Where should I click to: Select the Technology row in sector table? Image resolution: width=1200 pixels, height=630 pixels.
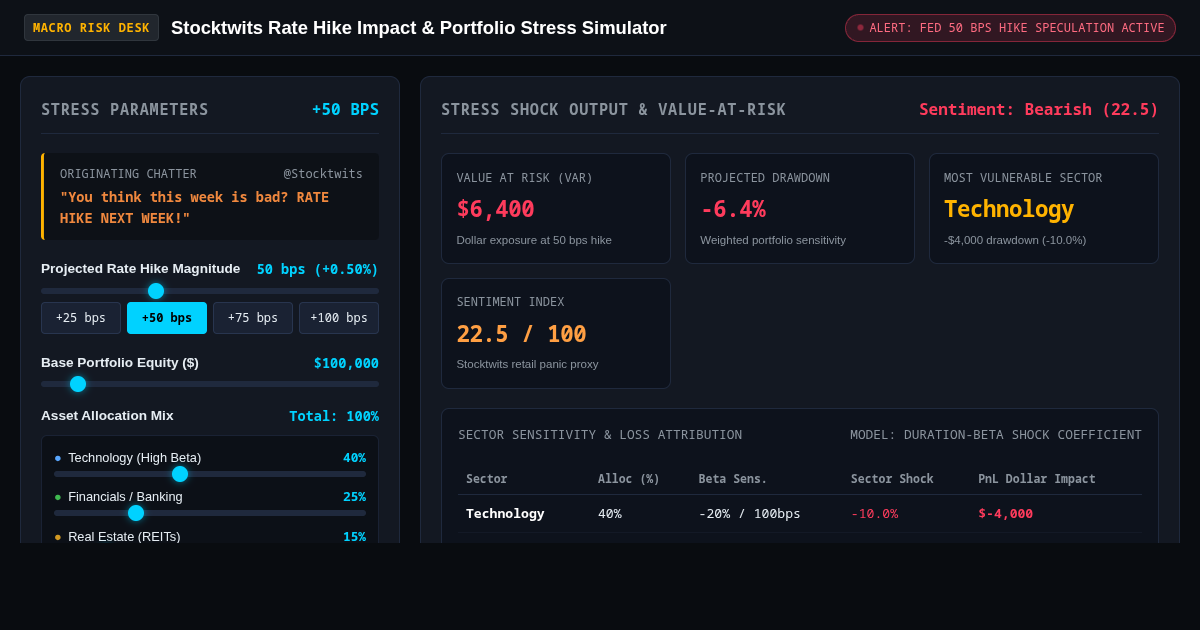800,514
